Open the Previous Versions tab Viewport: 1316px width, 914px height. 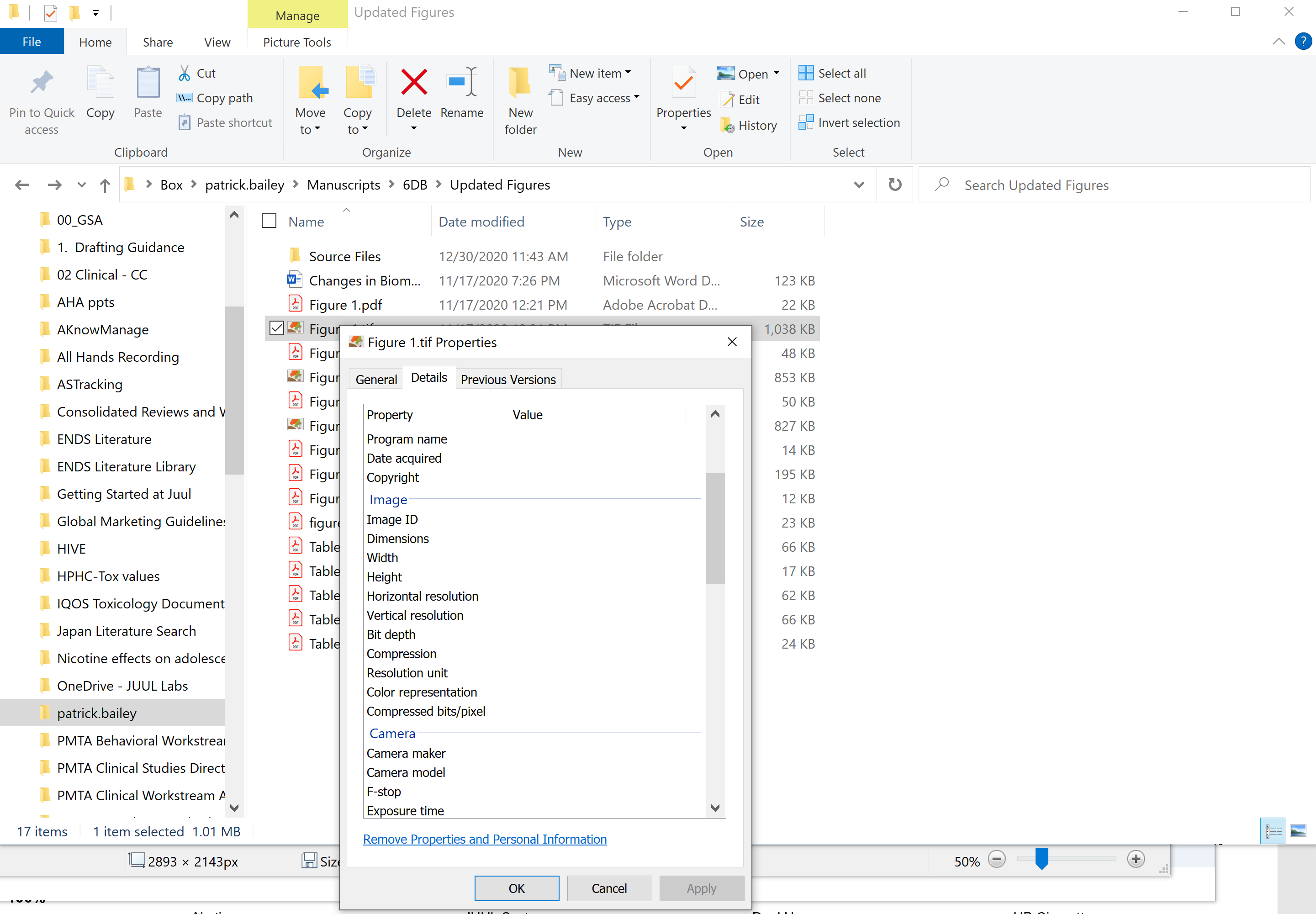(508, 379)
